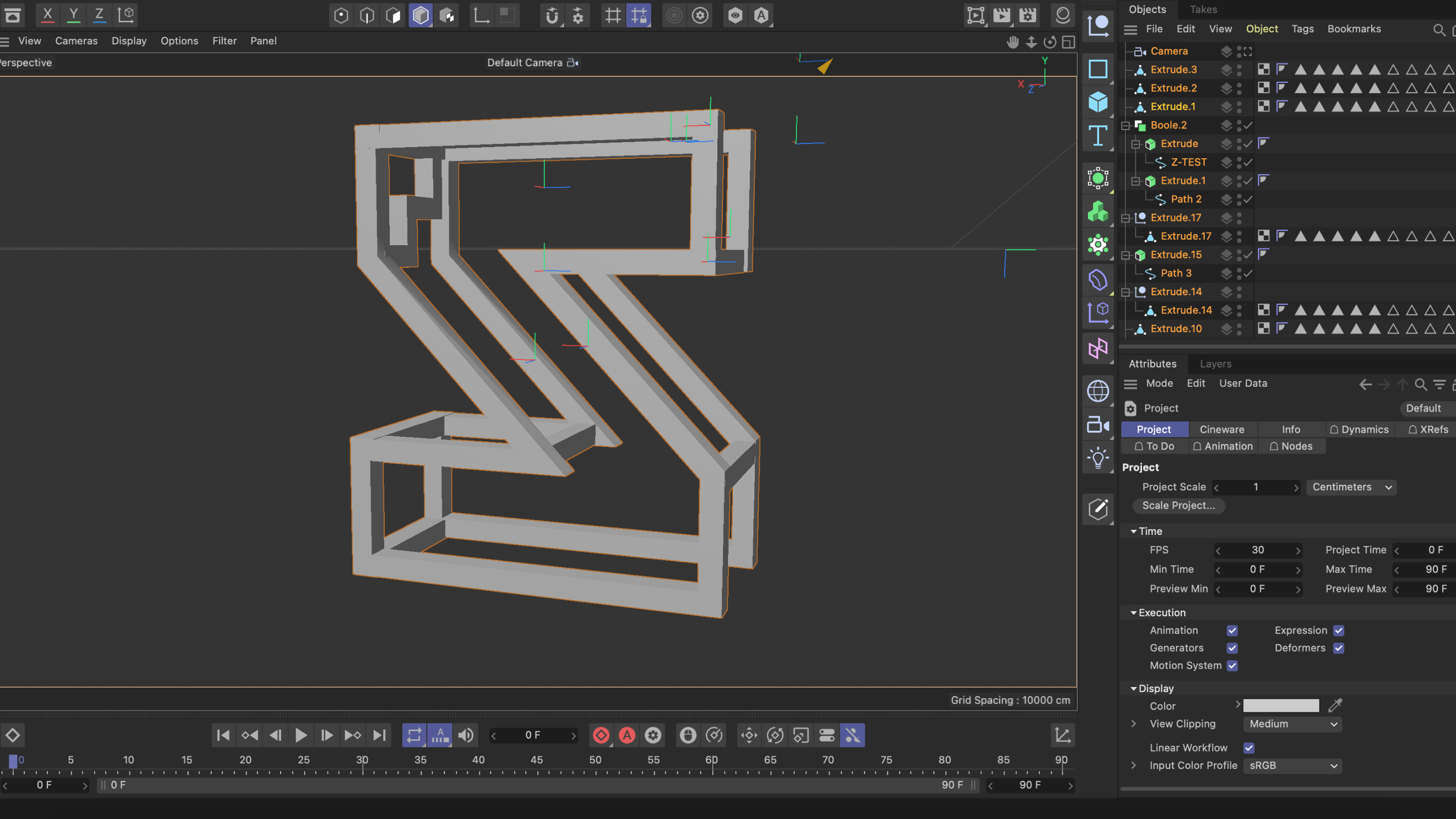Click the Display Color swatch
The width and height of the screenshot is (1456, 819).
[1281, 706]
